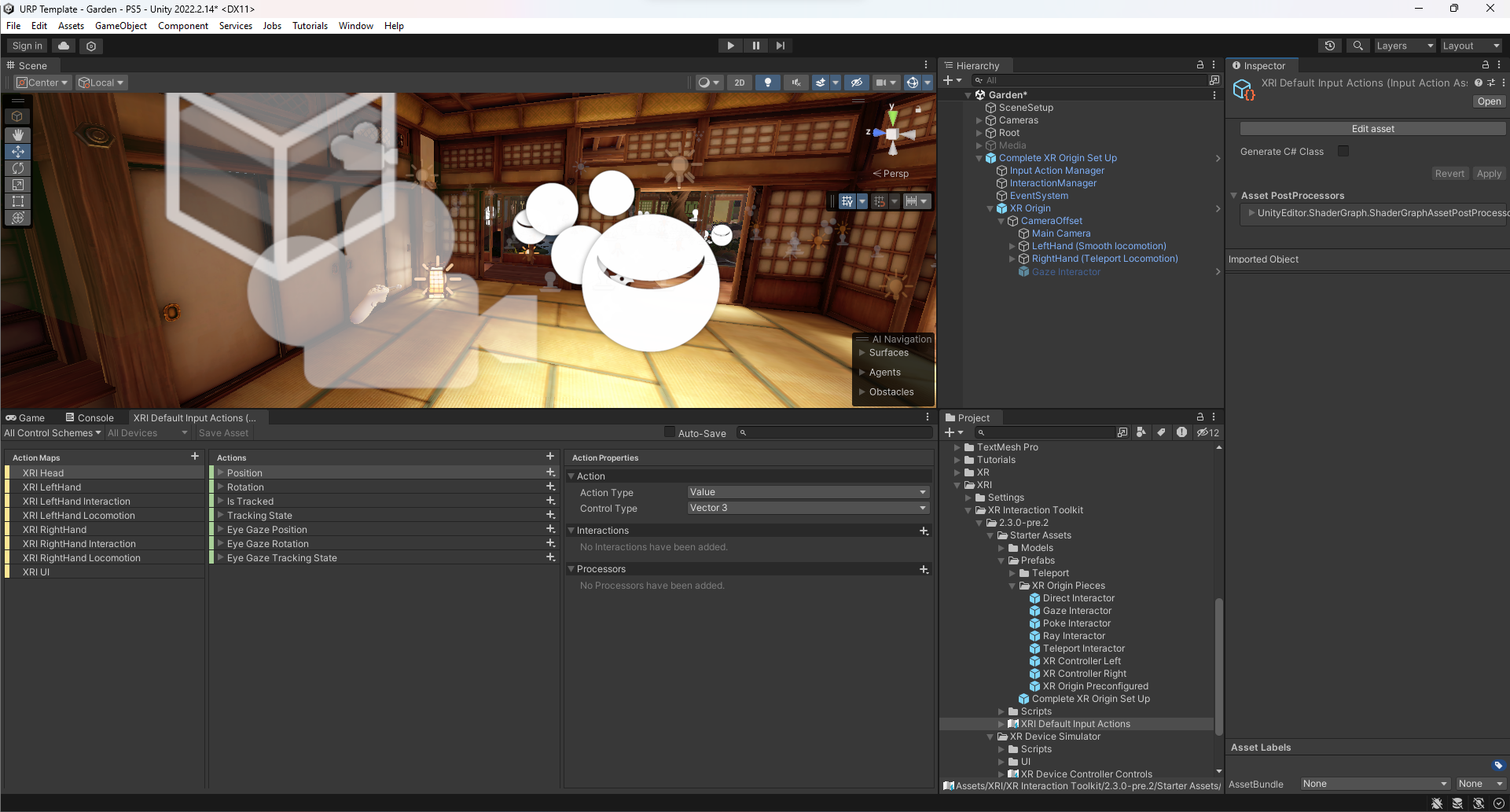Open the Layers dropdown
The height and width of the screenshot is (812, 1510).
pyautogui.click(x=1405, y=46)
